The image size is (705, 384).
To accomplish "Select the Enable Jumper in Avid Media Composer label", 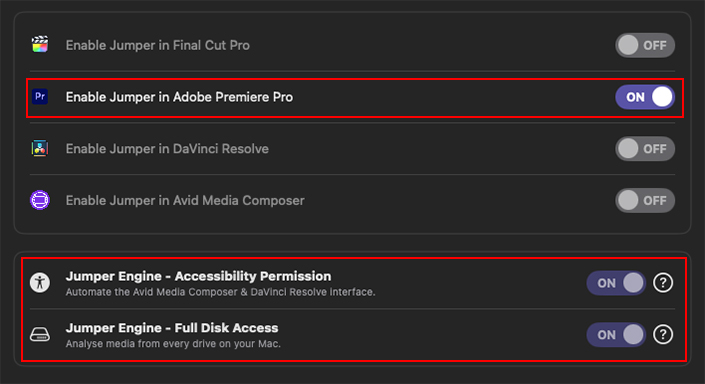I will coord(185,201).
